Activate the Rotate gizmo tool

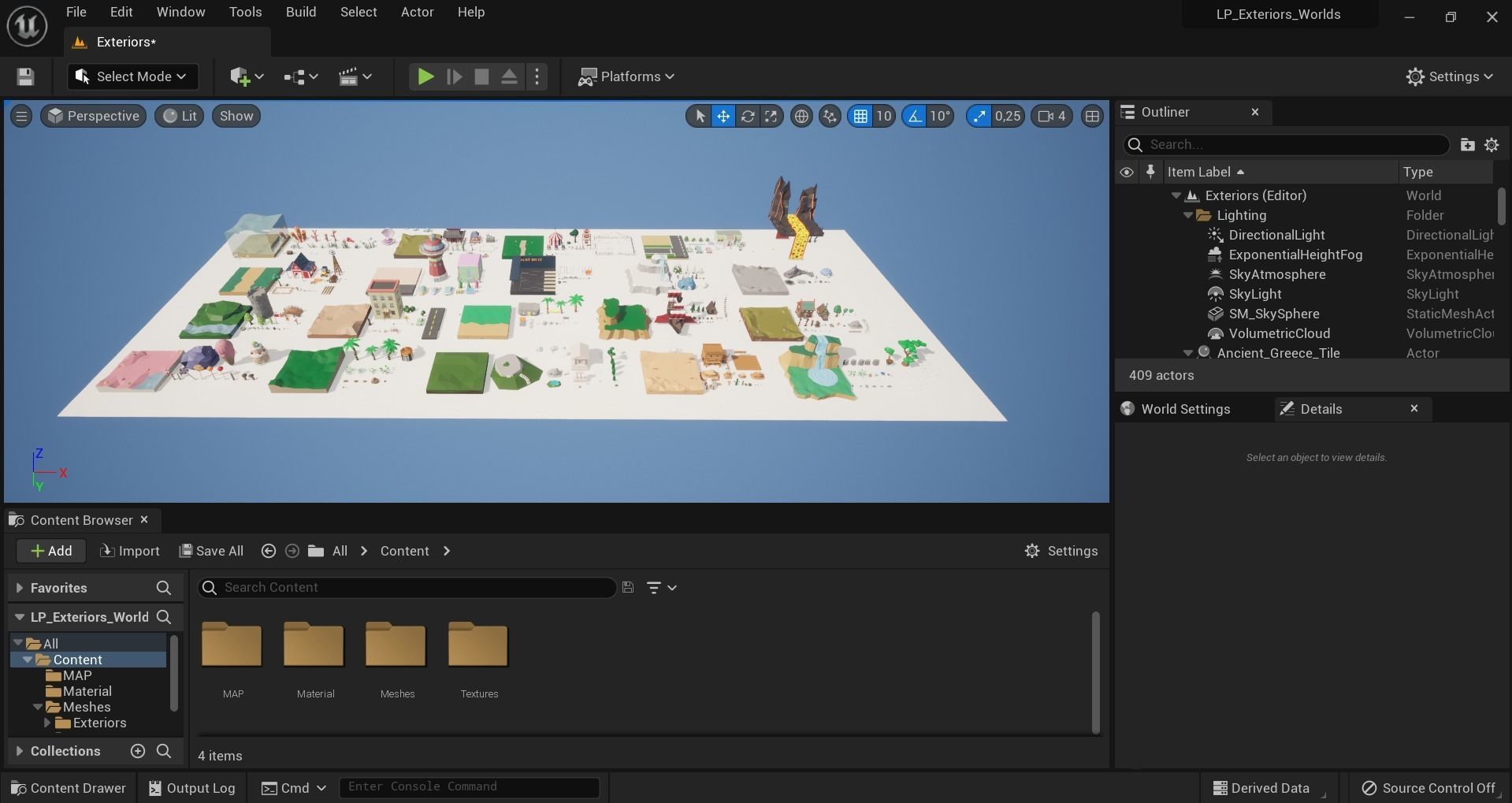tap(747, 116)
